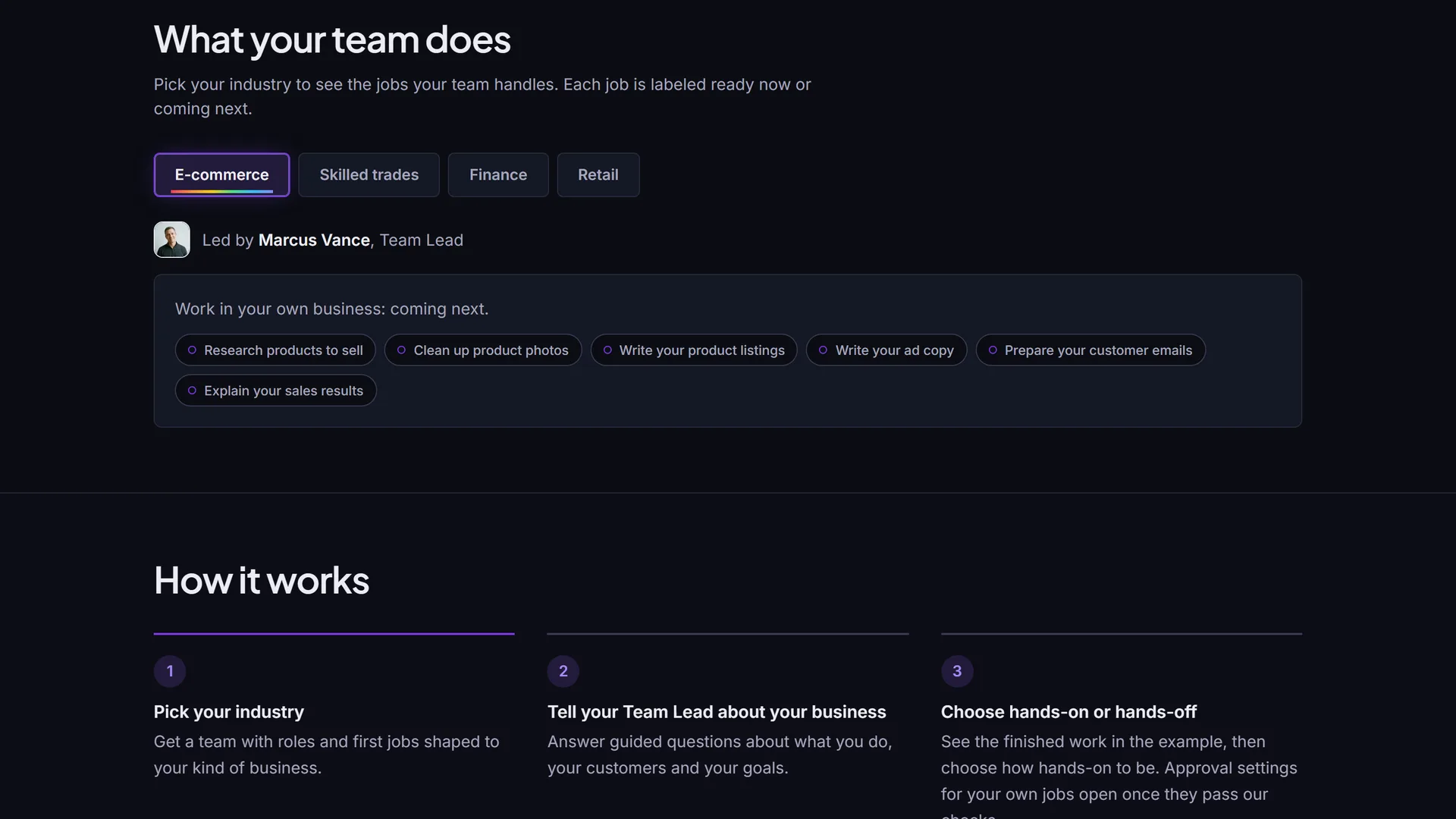Select the Write your ad copy chip
The image size is (1456, 819).
886,350
